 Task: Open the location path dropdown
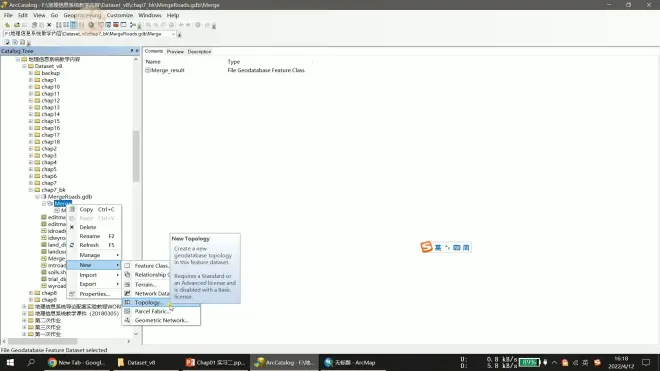(x=173, y=34)
